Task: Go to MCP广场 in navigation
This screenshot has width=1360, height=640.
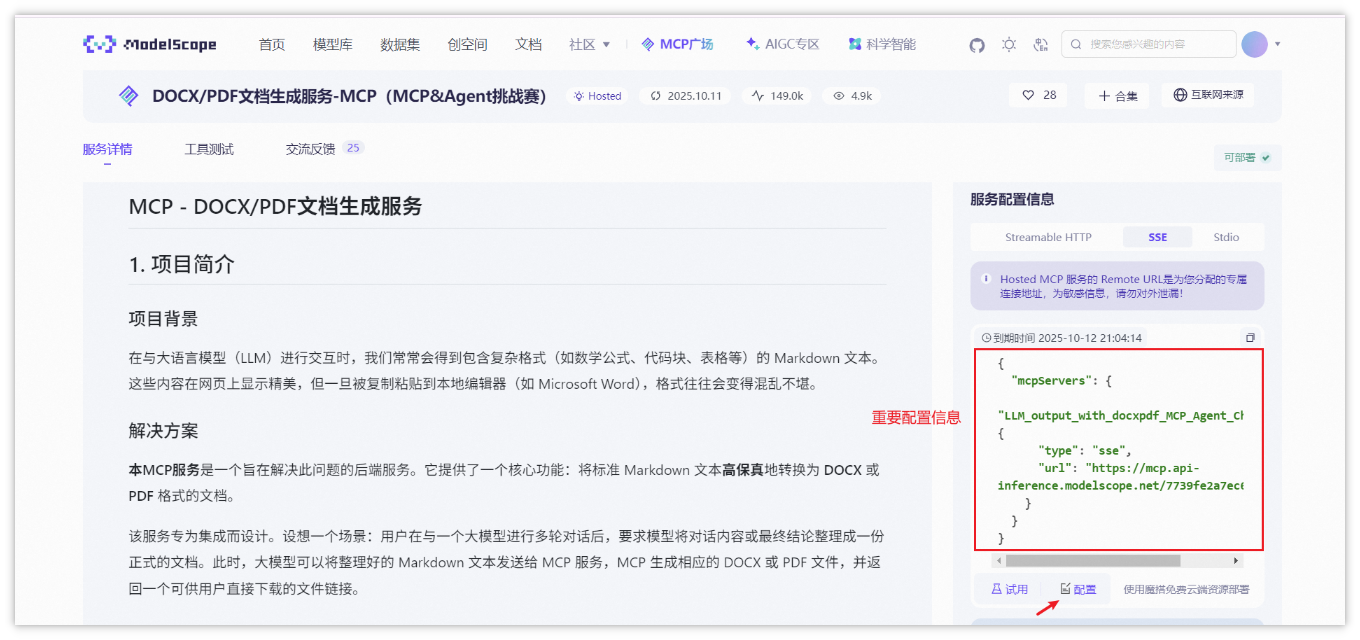Action: (677, 44)
